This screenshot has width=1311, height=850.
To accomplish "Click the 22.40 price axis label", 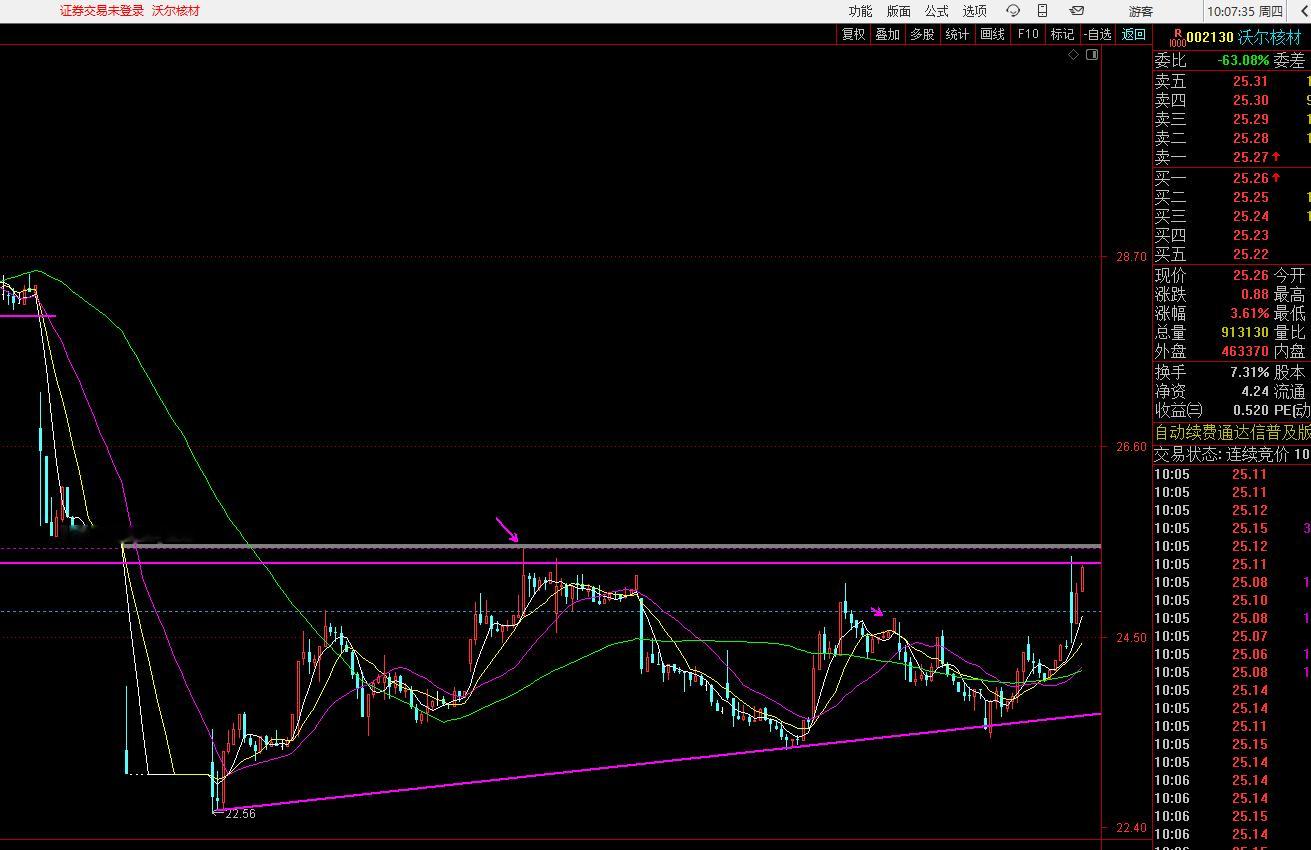I will [1132, 828].
